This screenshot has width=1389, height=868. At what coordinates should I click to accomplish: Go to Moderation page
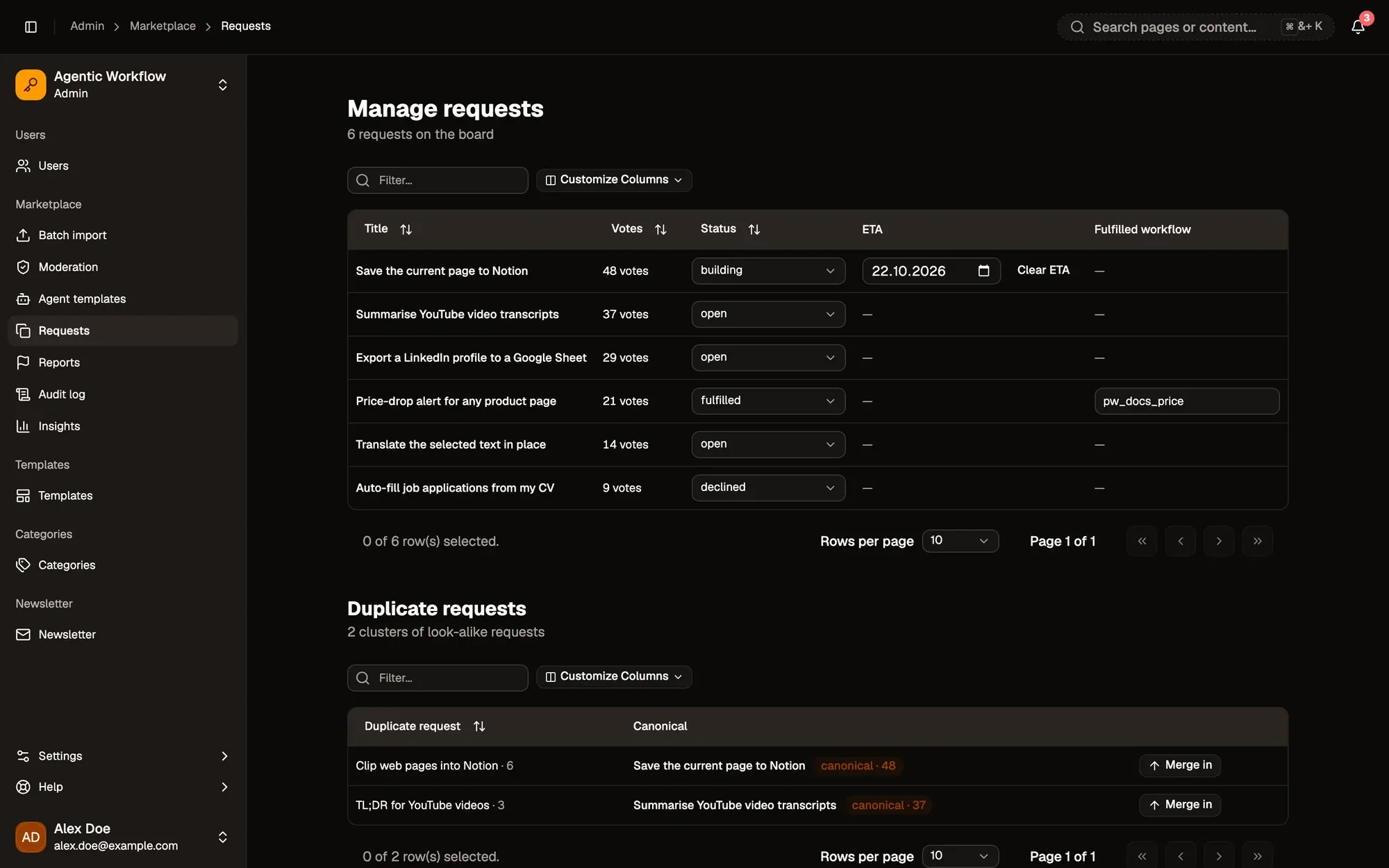pyautogui.click(x=123, y=267)
